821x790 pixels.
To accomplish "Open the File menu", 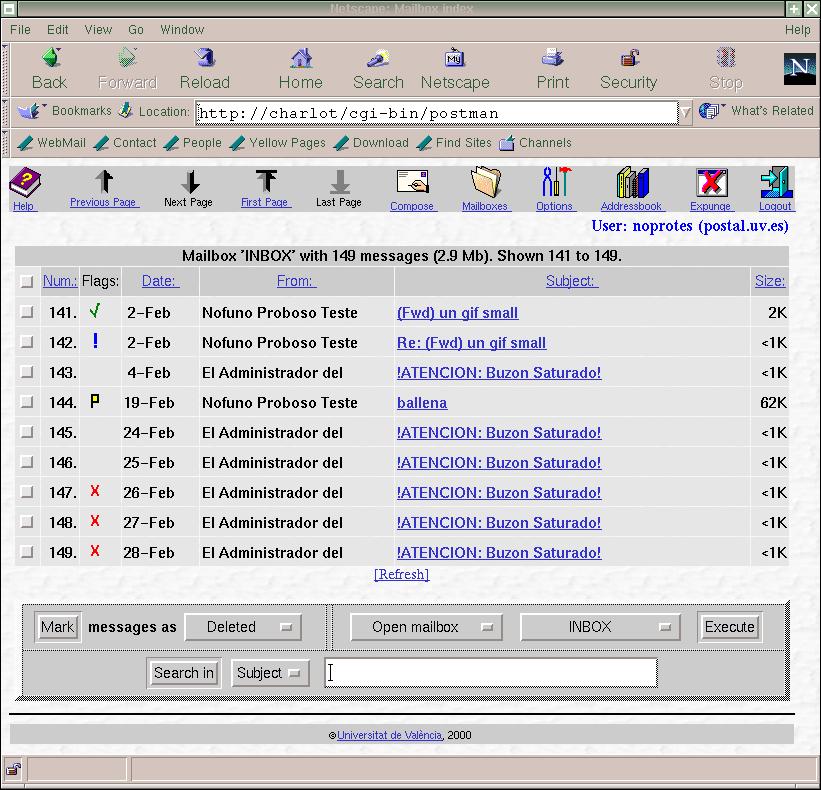I will 20,30.
